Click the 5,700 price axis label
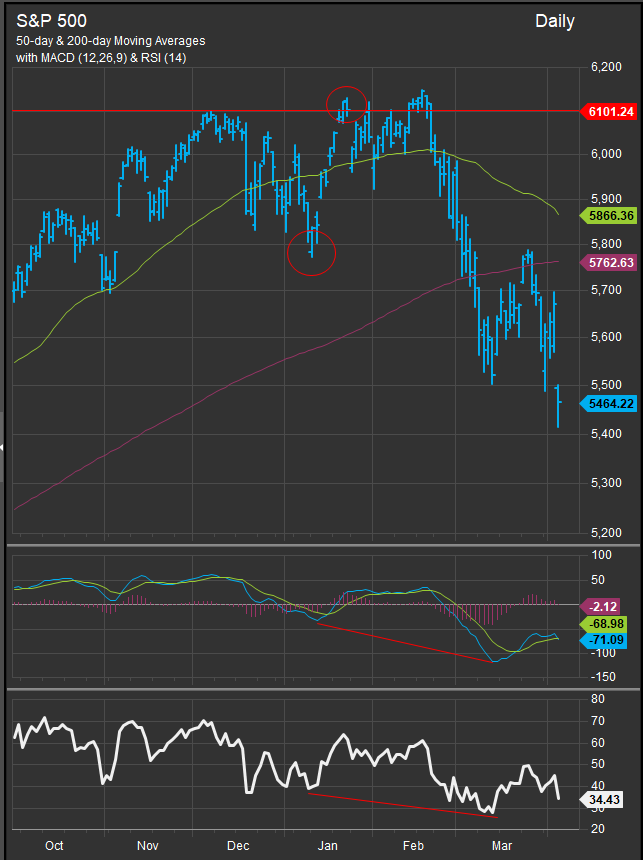Viewport: 643px width, 860px height. [606, 290]
